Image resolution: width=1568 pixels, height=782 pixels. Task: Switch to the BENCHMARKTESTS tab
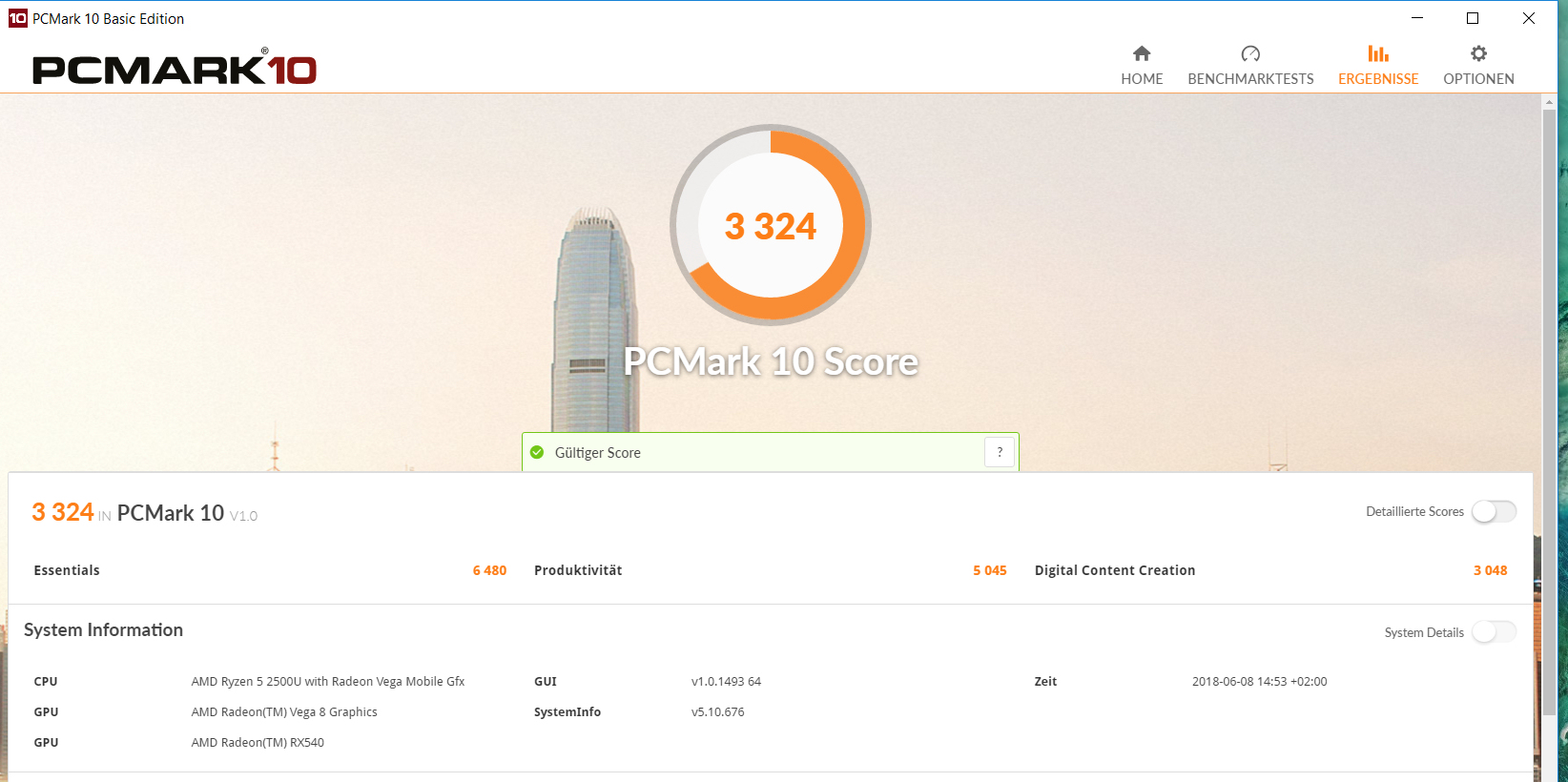pyautogui.click(x=1250, y=66)
